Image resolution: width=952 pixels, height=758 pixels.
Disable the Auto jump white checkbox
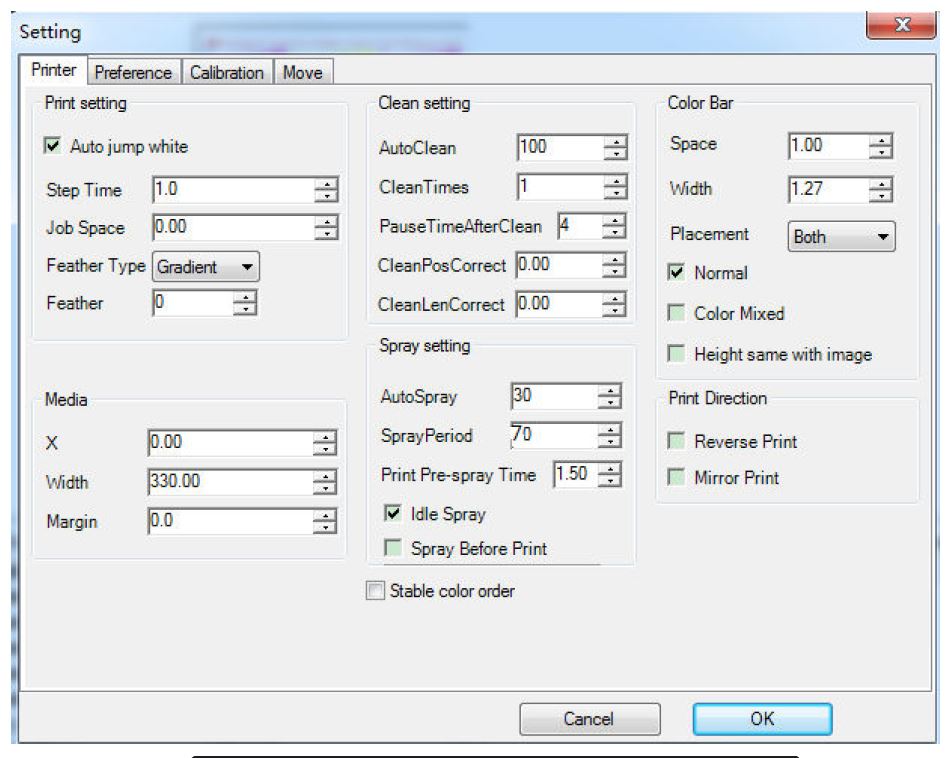point(56,147)
